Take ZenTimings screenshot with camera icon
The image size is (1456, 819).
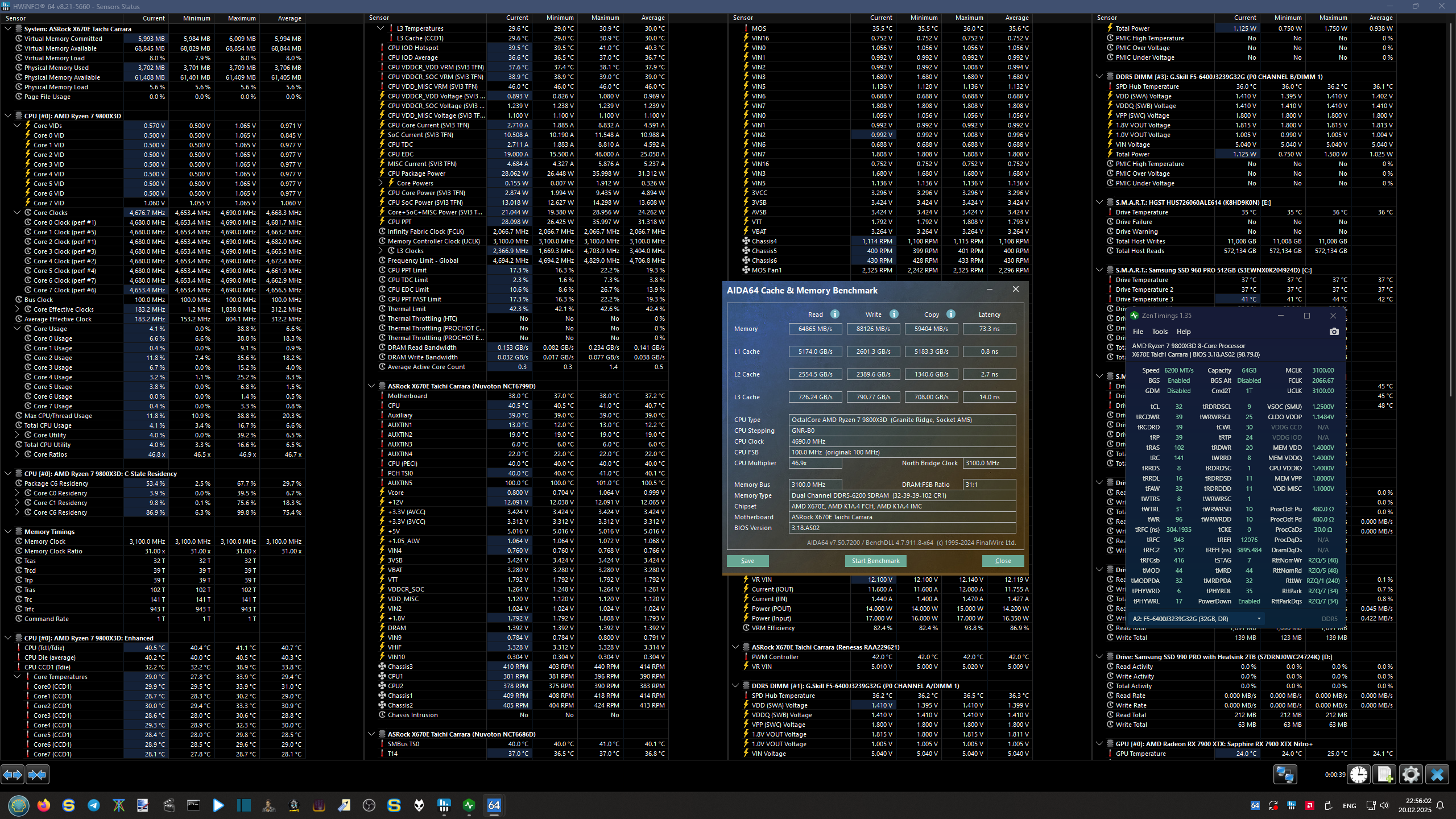click(1334, 332)
